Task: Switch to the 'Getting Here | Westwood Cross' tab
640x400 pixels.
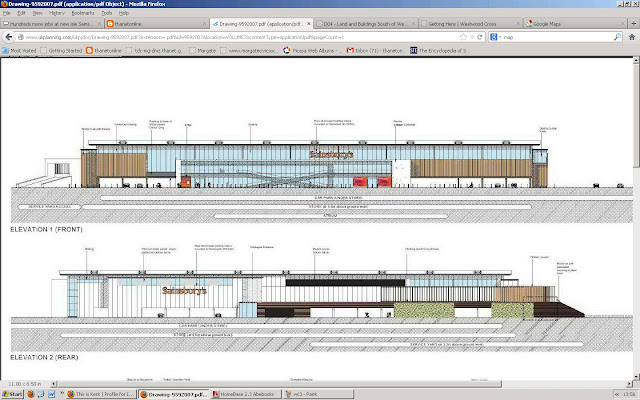Action: [471, 24]
